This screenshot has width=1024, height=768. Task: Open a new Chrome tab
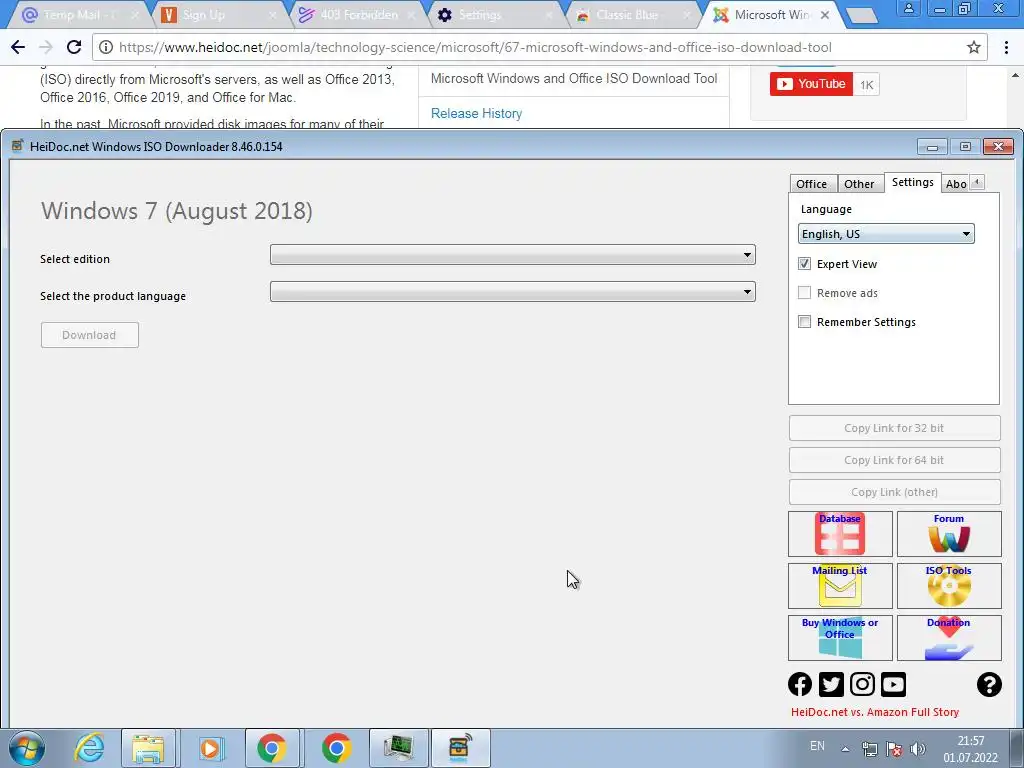[862, 16]
